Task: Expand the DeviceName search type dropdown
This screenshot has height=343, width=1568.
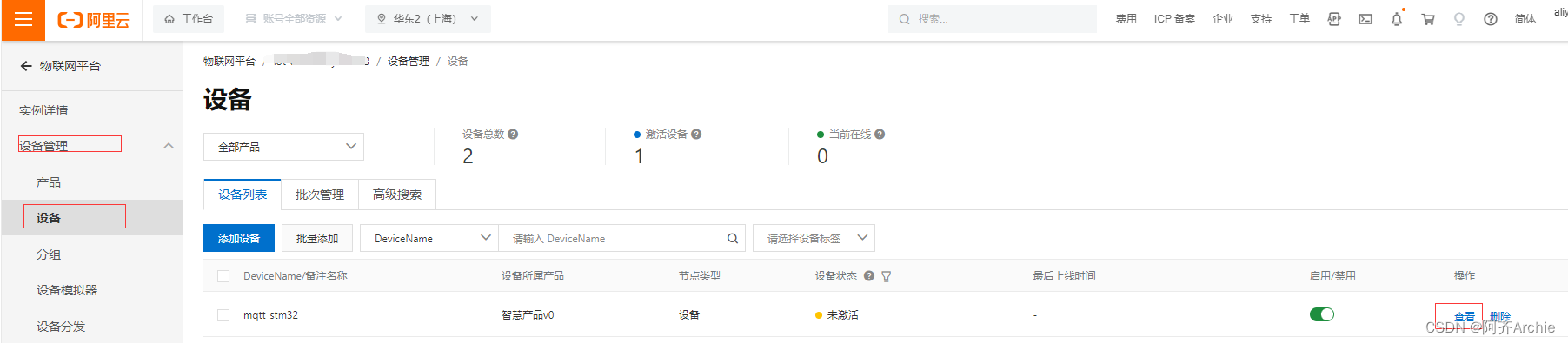Action: click(429, 238)
